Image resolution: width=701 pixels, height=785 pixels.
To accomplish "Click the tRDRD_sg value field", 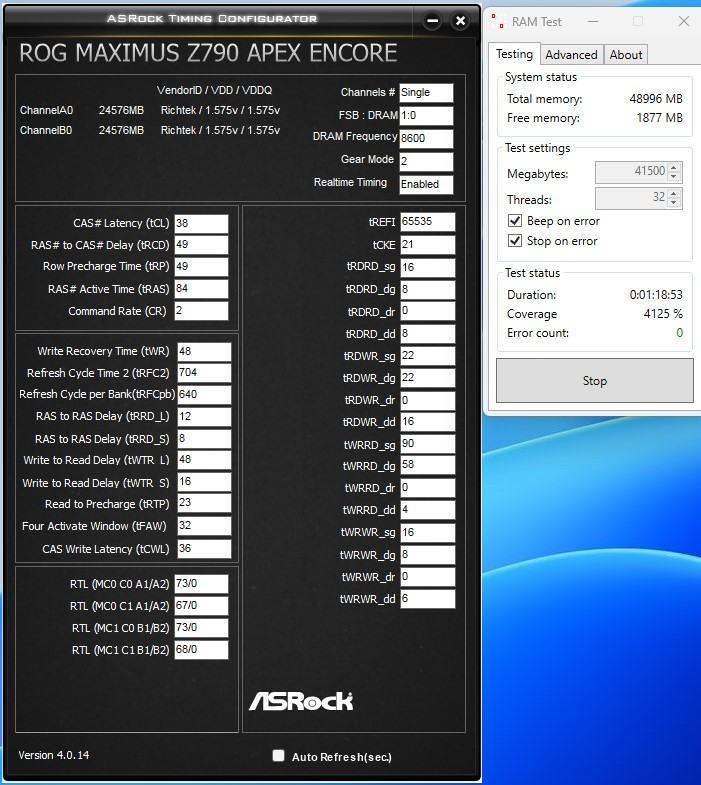I will [x=428, y=267].
